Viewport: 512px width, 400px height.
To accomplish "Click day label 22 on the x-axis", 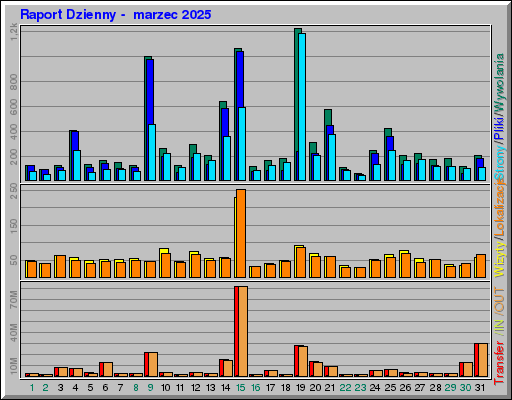I will pos(345,388).
